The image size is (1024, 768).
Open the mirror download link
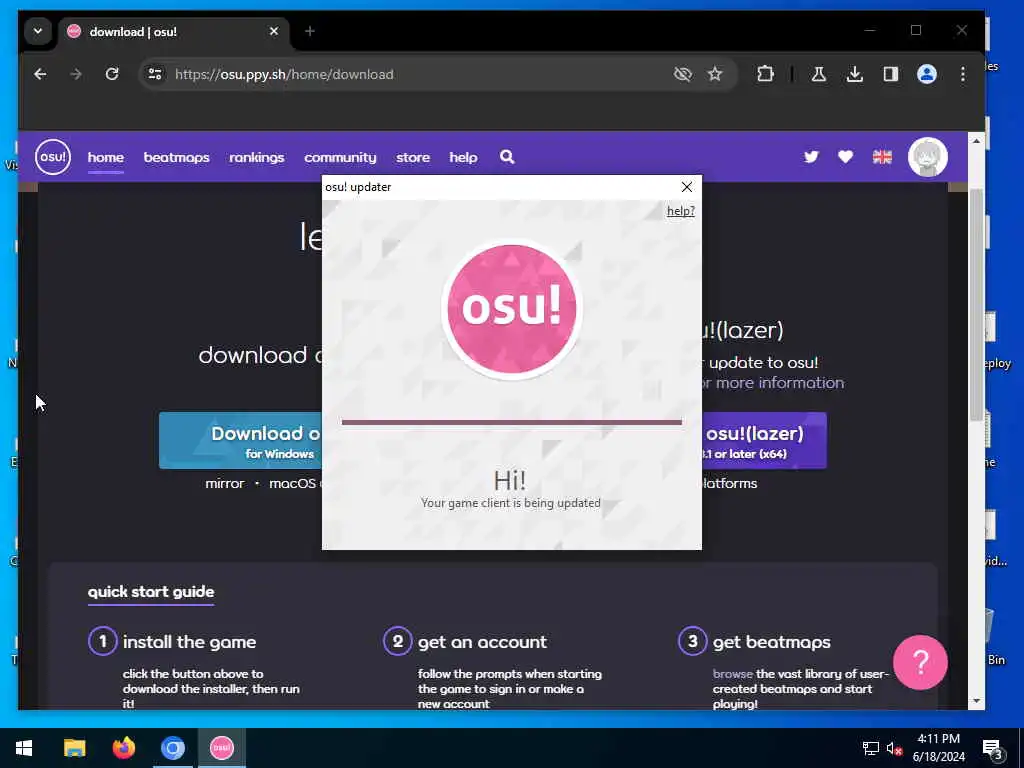tap(225, 484)
